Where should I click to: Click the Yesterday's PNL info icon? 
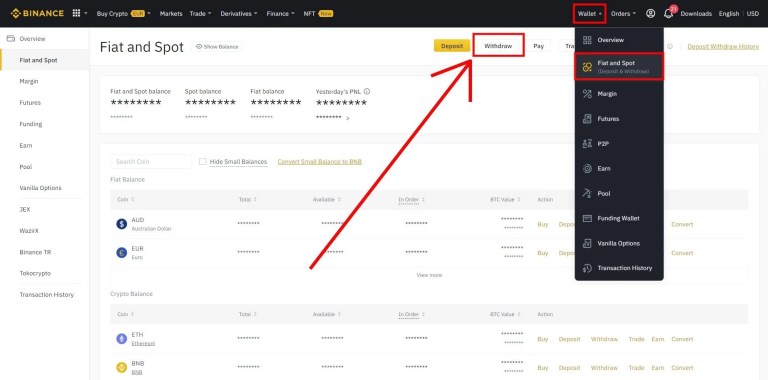coord(367,92)
